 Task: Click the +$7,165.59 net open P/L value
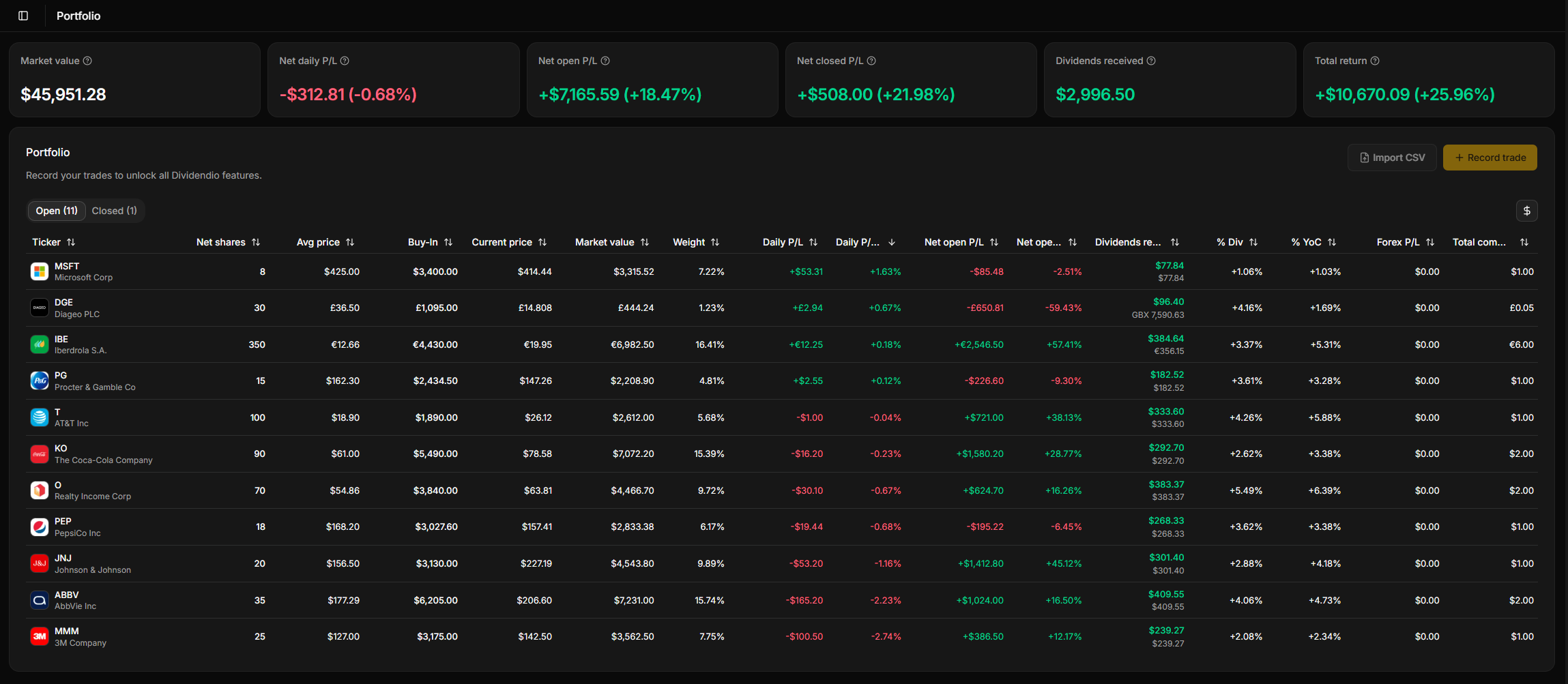coord(620,94)
